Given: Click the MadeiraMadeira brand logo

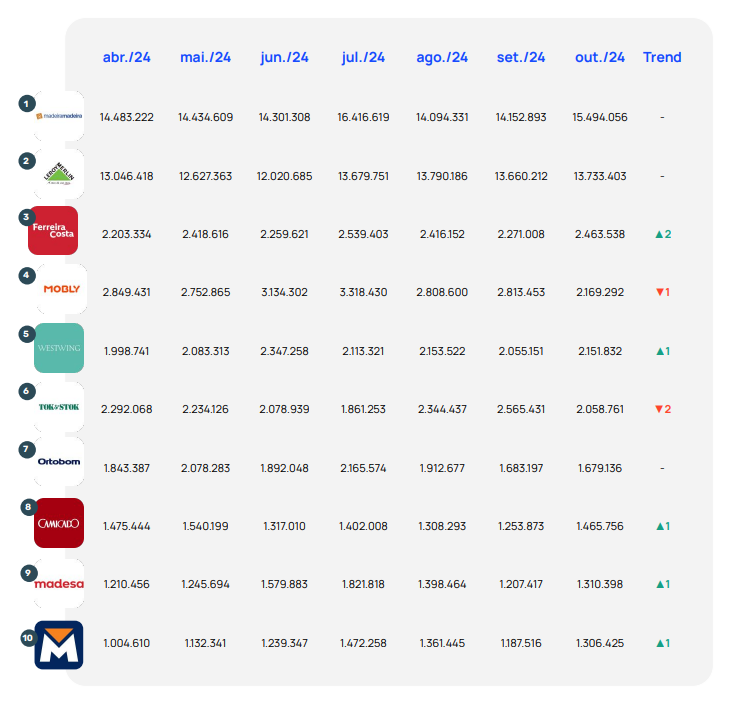Looking at the screenshot, I should 59,116.
